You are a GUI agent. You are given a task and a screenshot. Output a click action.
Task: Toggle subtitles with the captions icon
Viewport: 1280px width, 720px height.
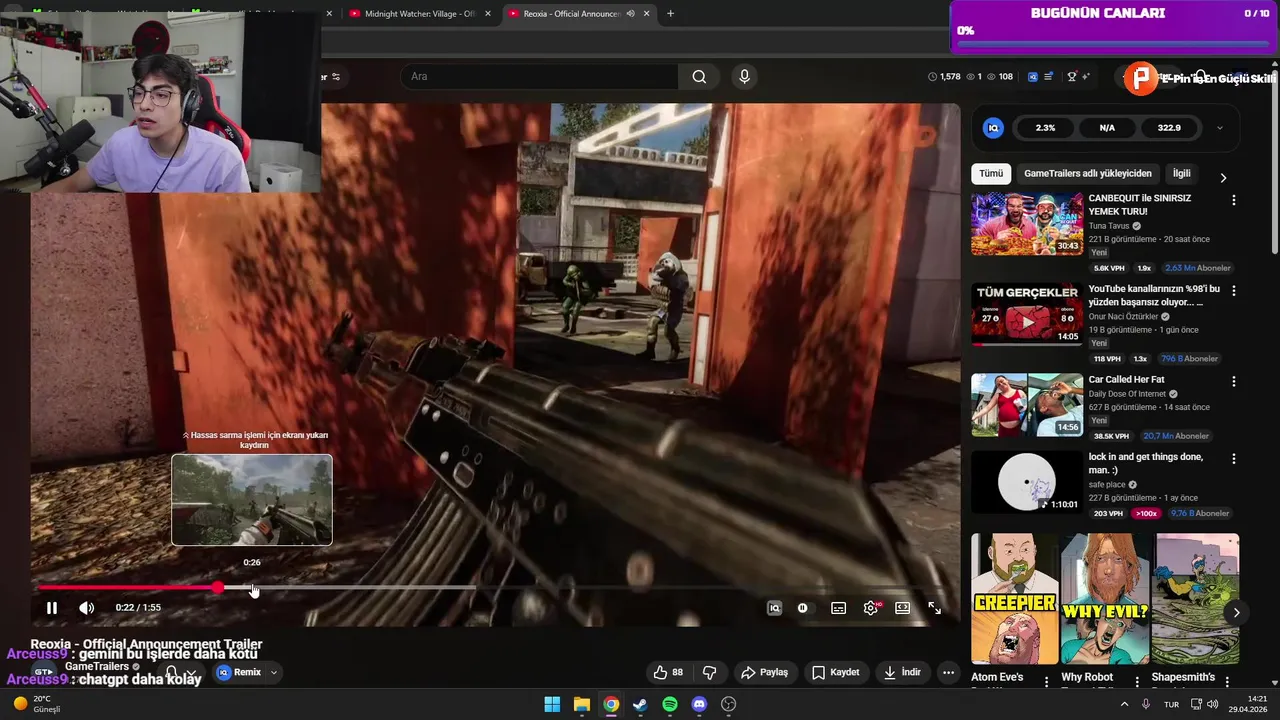[839, 608]
